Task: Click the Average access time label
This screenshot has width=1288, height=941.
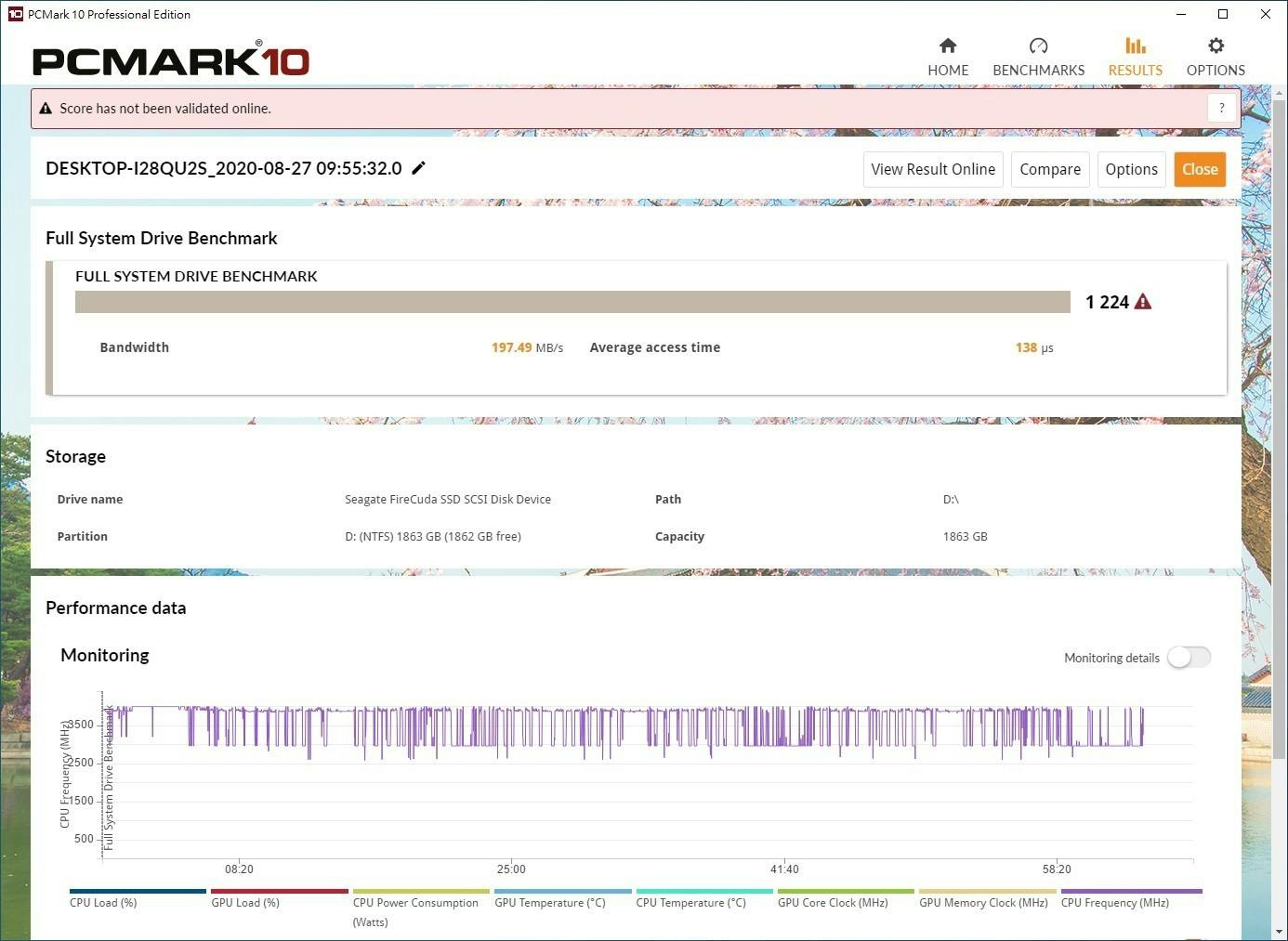Action: (655, 347)
